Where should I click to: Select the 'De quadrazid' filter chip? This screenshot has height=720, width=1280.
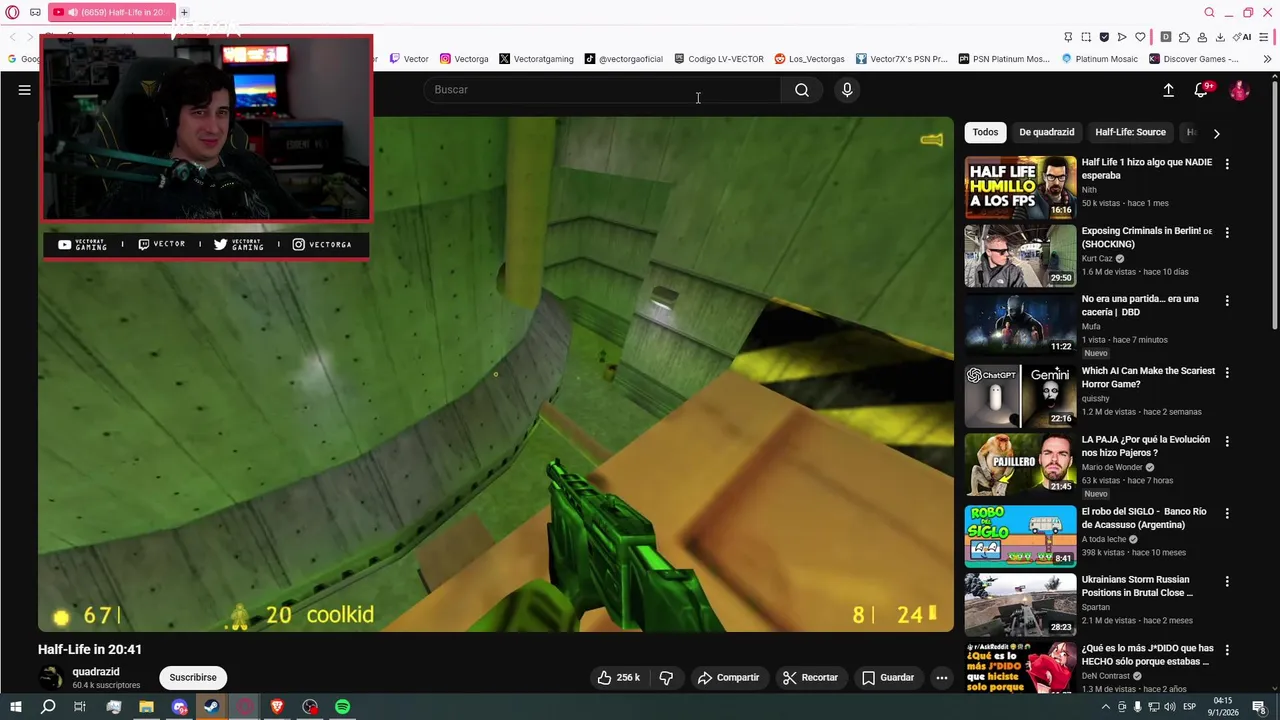pyautogui.click(x=1046, y=132)
